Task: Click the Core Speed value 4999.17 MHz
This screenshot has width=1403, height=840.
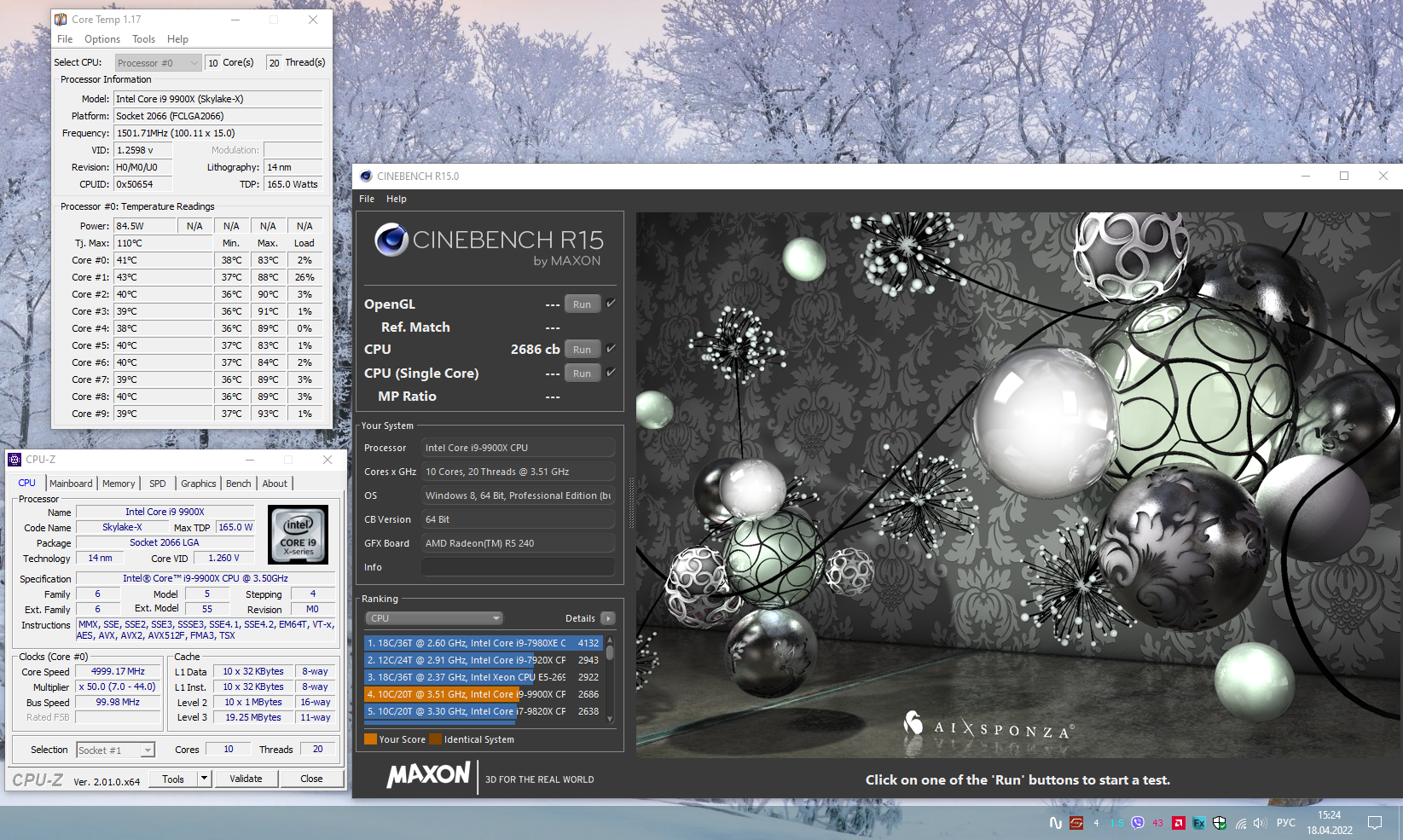Action: click(118, 672)
